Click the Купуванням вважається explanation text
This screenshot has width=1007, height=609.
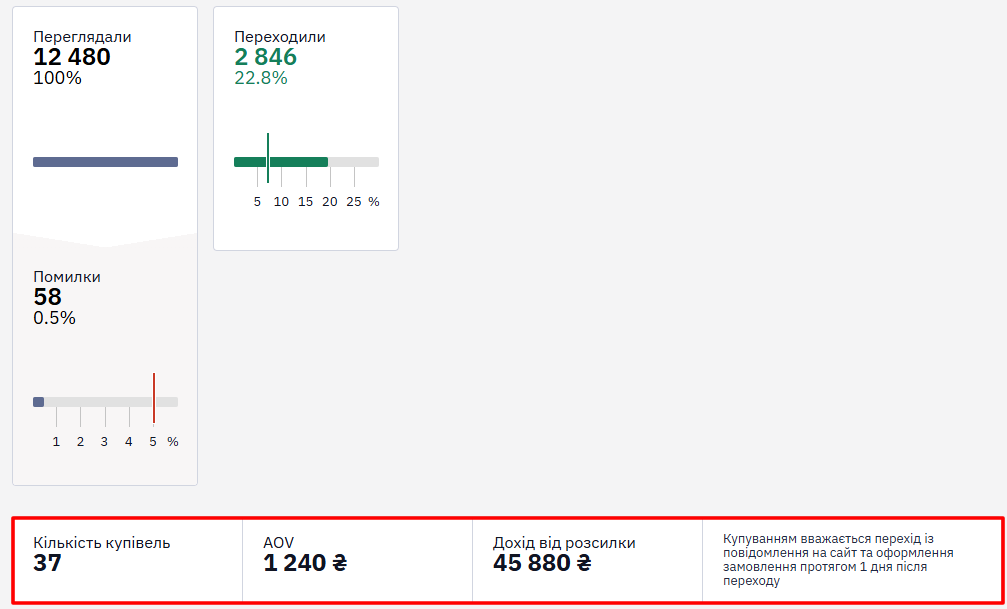838,560
